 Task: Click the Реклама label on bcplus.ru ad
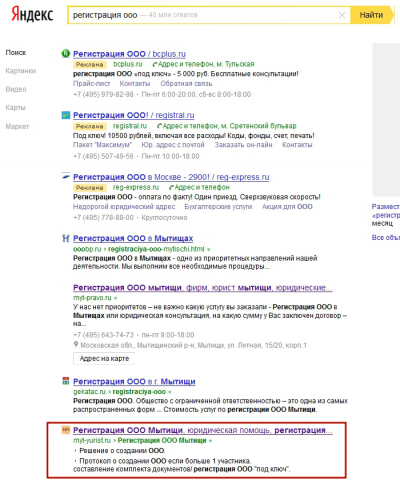pyautogui.click(x=90, y=64)
